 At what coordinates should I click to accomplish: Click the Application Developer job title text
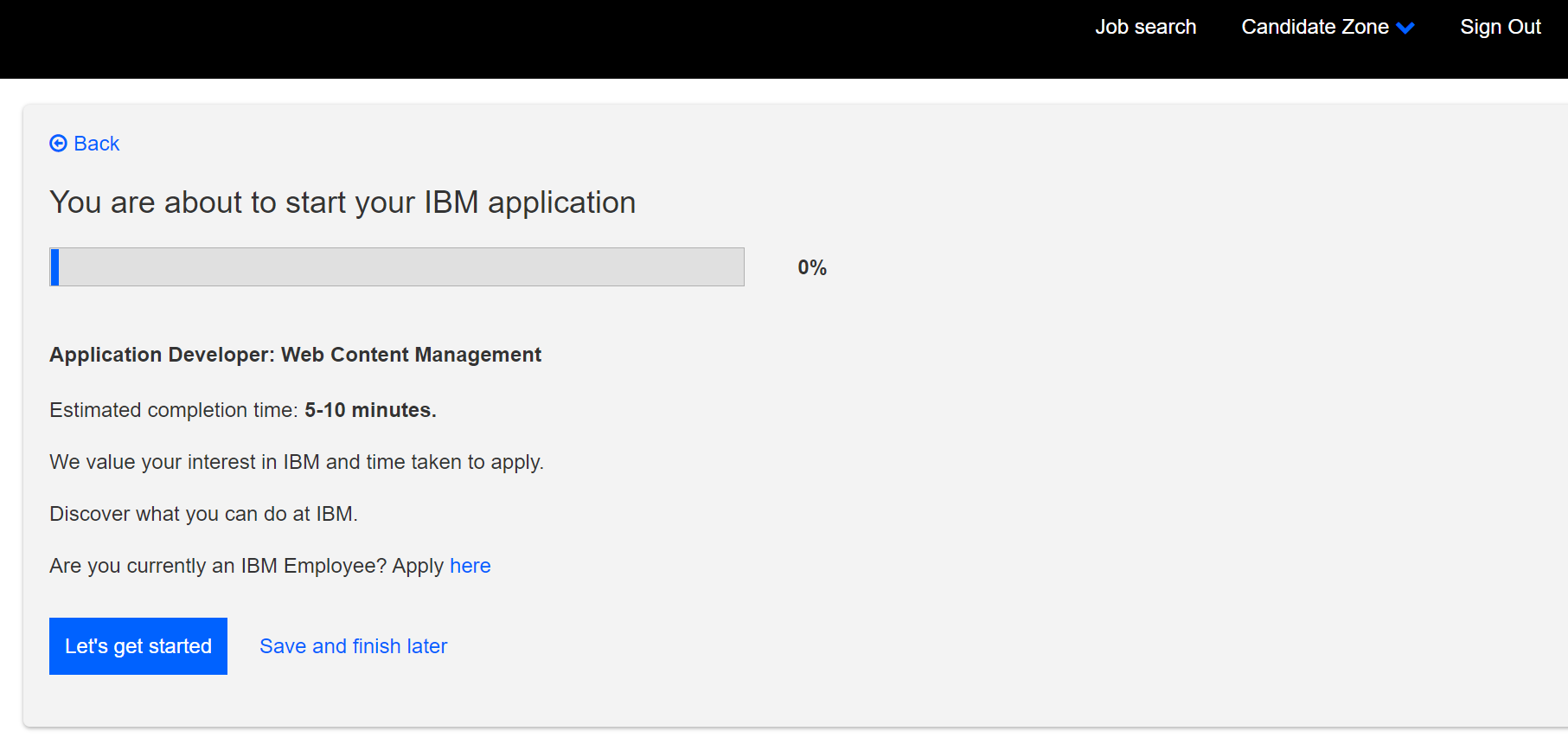coord(295,355)
